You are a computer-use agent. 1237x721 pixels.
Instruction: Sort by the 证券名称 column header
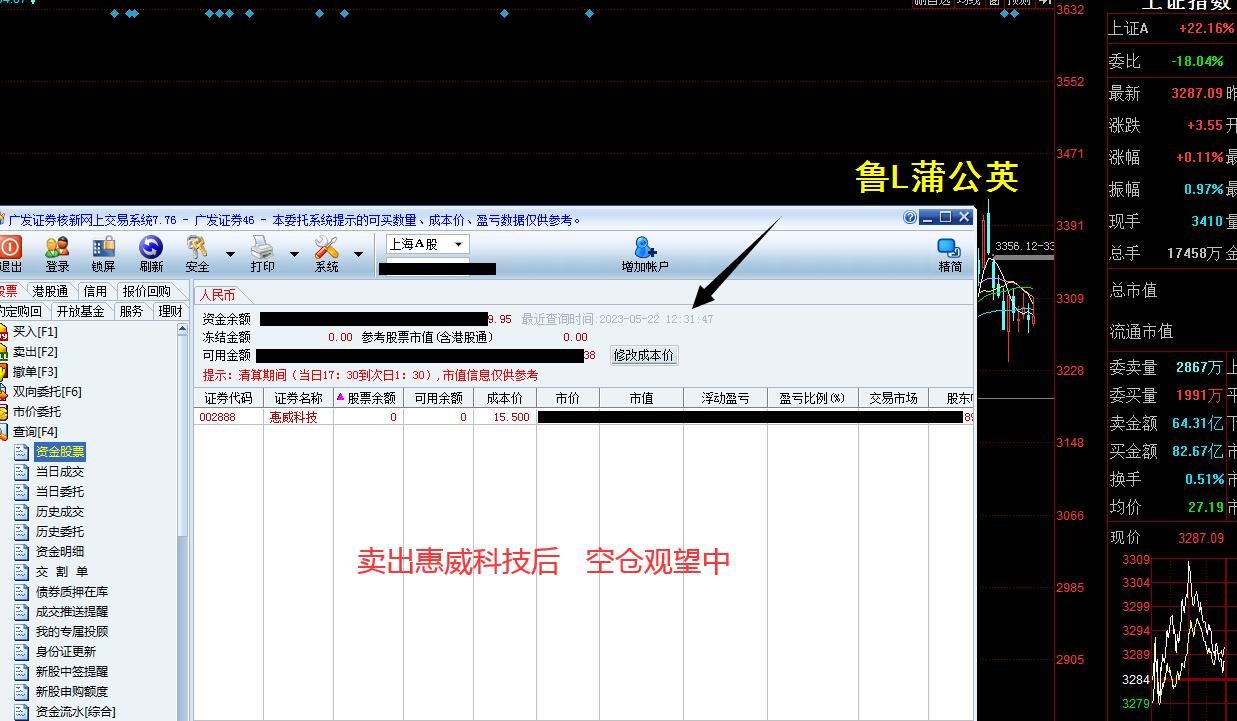(x=298, y=398)
